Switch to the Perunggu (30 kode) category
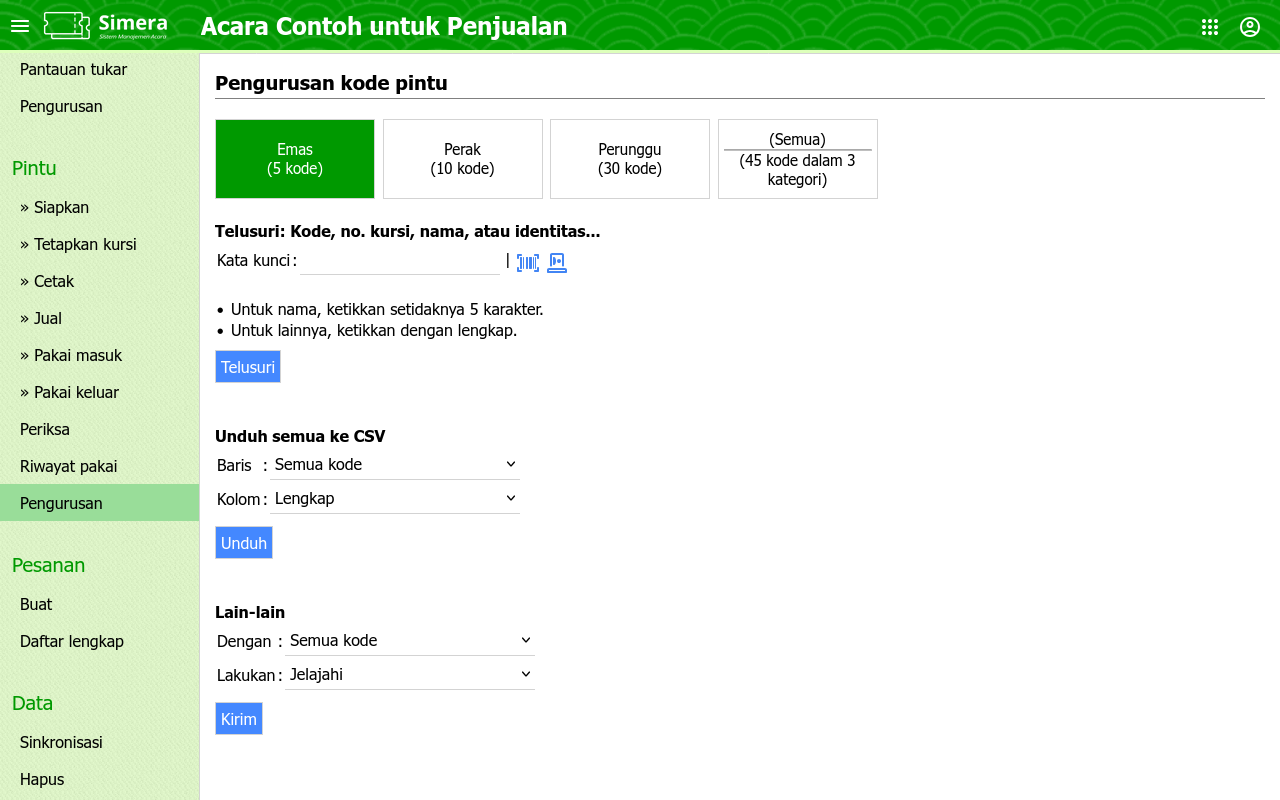Viewport: 1280px width, 800px height. tap(630, 159)
